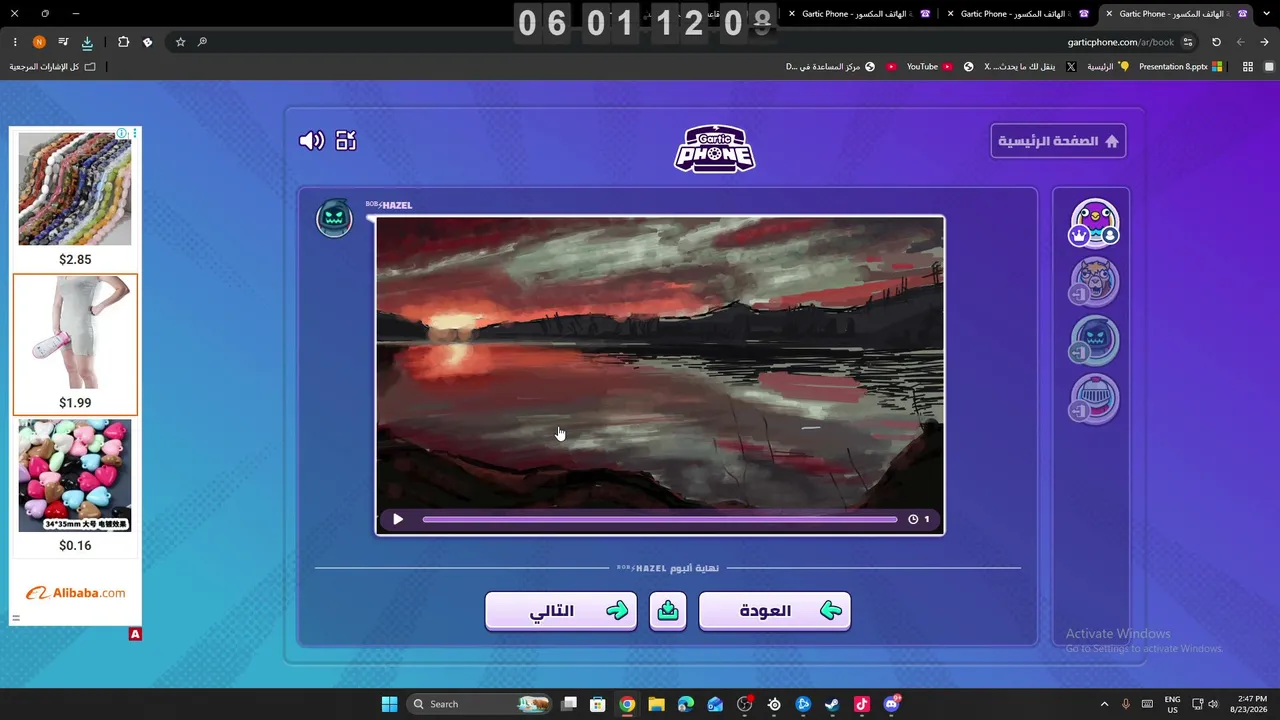This screenshot has width=1280, height=720.
Task: Open Microsoft Edge from the taskbar
Action: pyautogui.click(x=685, y=704)
